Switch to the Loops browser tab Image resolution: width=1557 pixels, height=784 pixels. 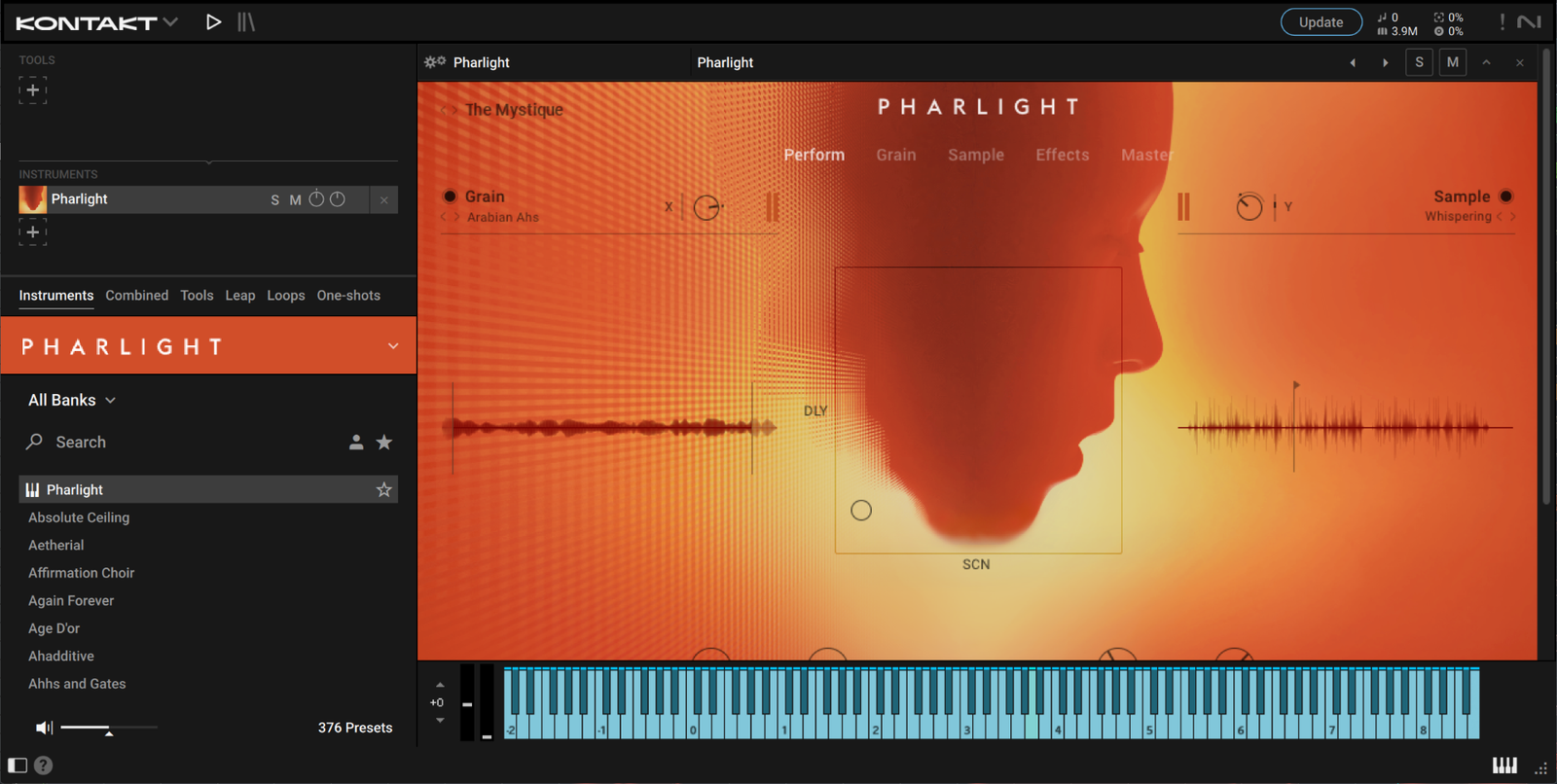click(286, 296)
